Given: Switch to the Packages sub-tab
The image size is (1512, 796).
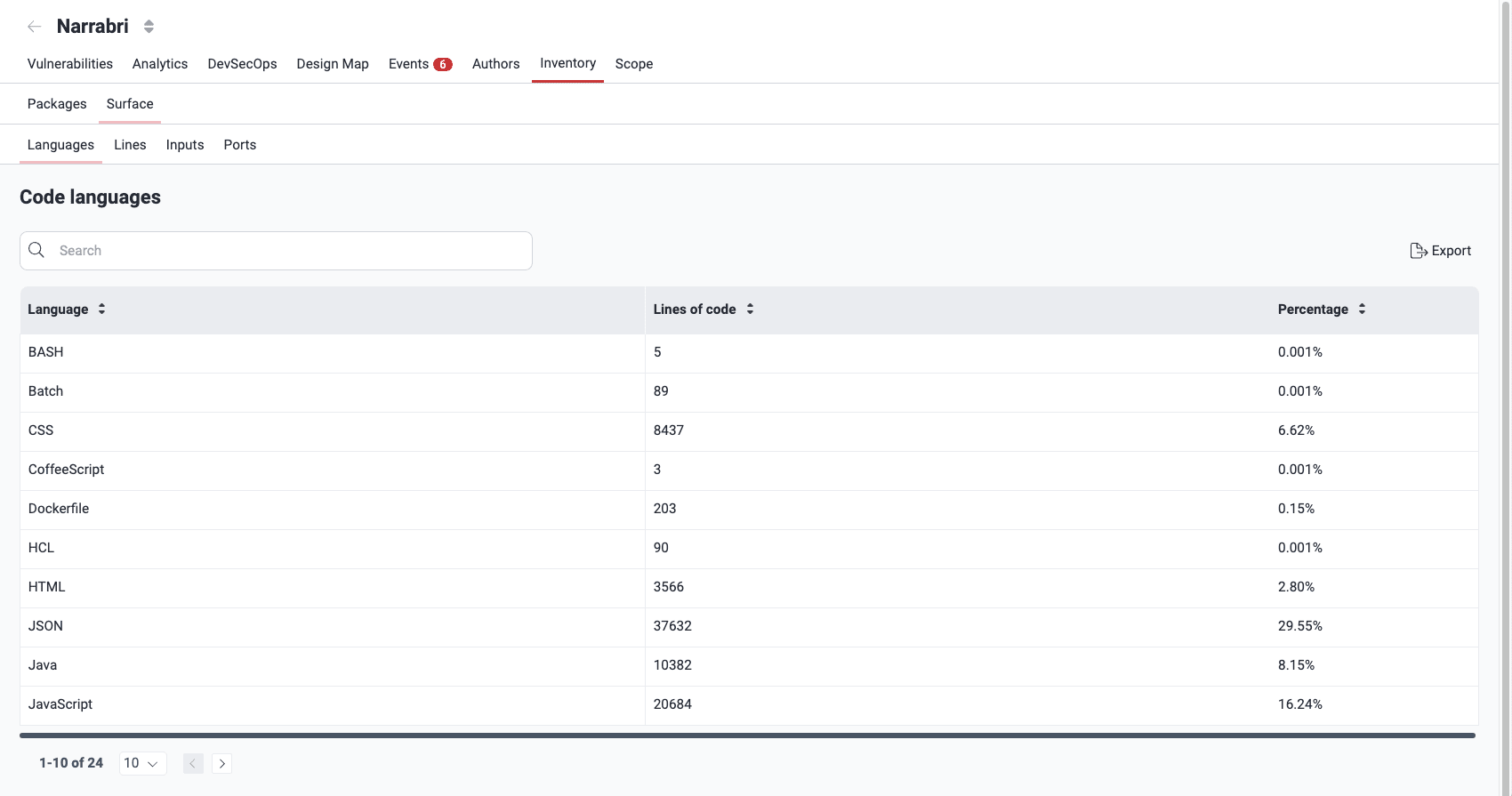Looking at the screenshot, I should pos(57,104).
